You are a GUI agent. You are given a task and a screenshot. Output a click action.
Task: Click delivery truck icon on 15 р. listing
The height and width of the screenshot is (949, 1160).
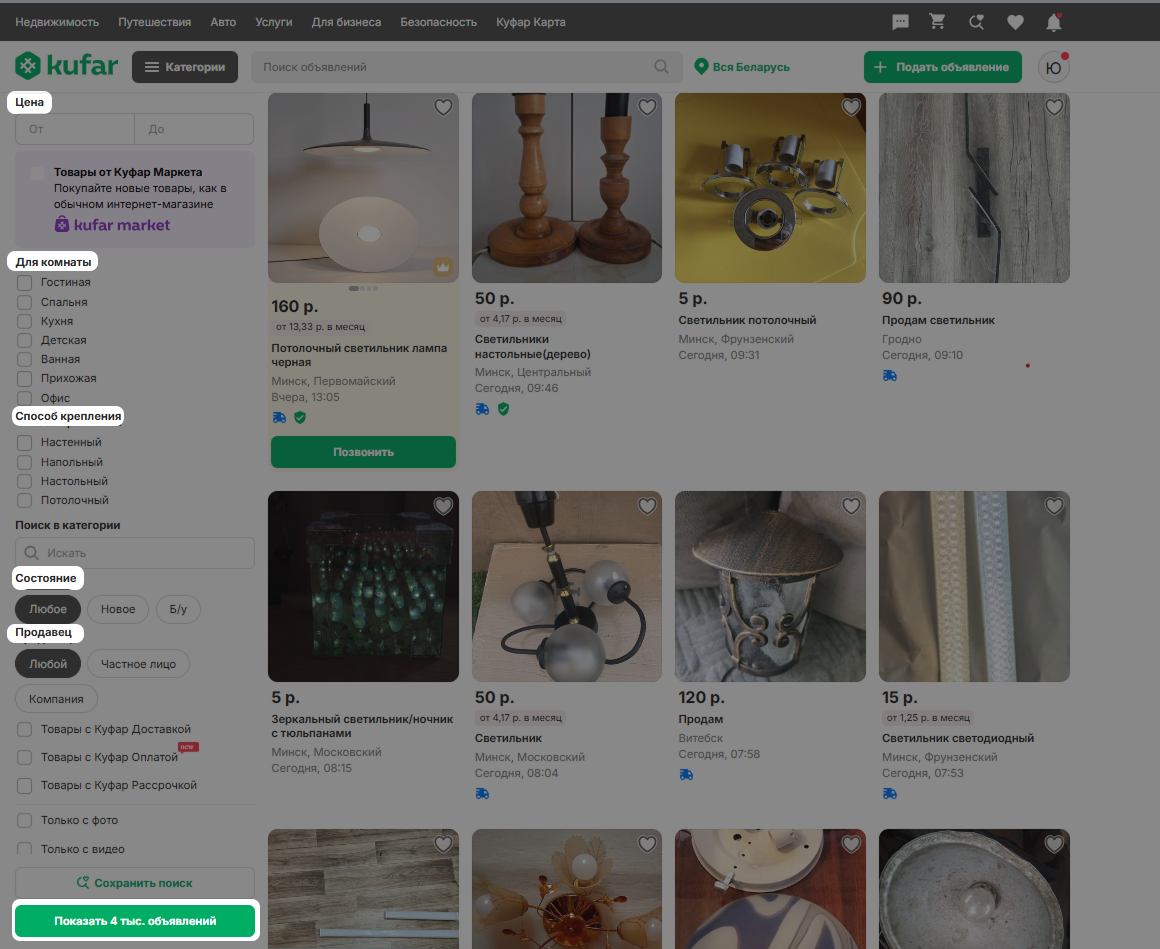click(x=889, y=794)
